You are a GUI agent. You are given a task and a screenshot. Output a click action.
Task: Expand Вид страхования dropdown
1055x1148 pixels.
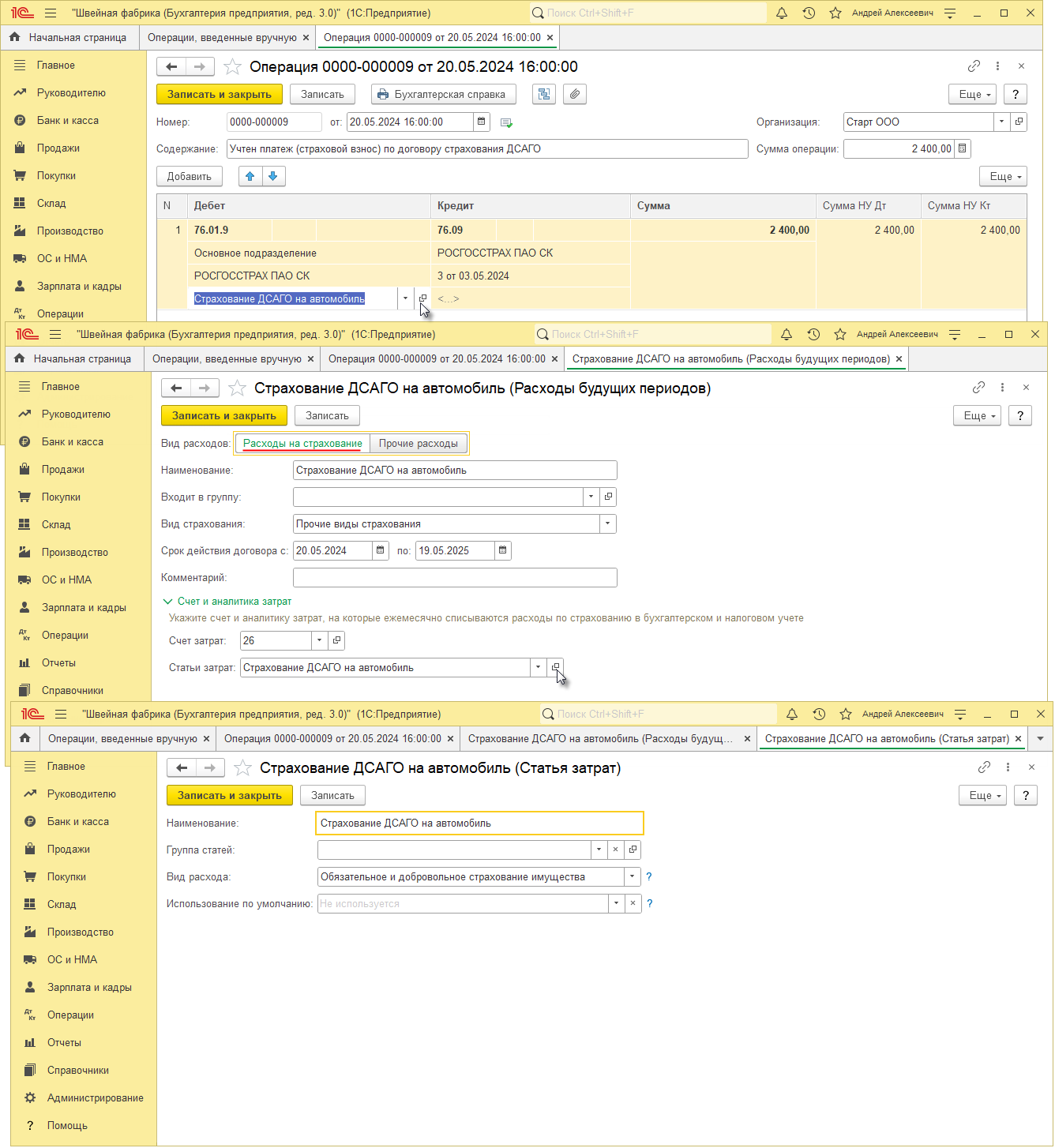click(608, 523)
